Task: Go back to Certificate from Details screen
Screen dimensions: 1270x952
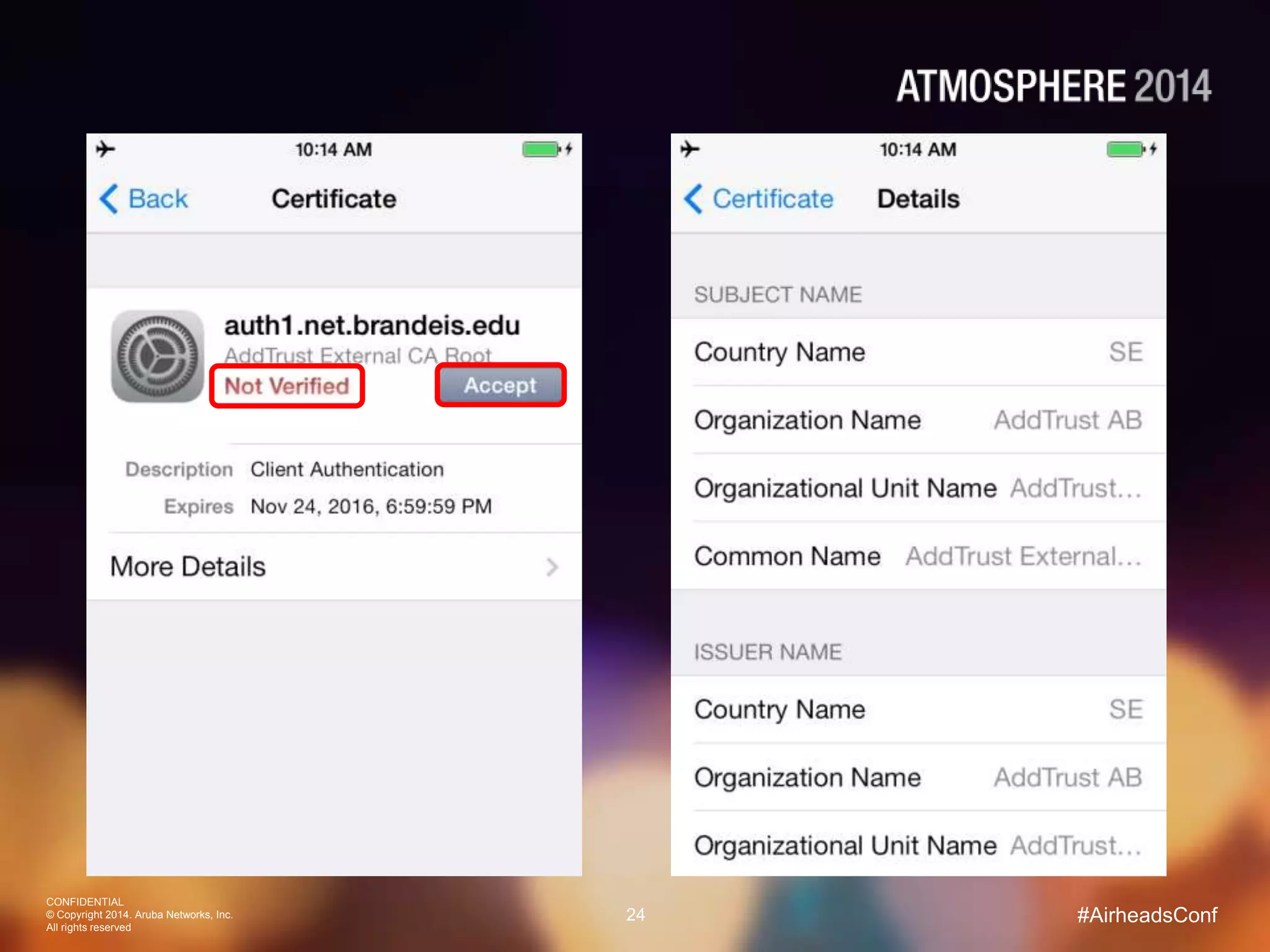Action: (758, 199)
